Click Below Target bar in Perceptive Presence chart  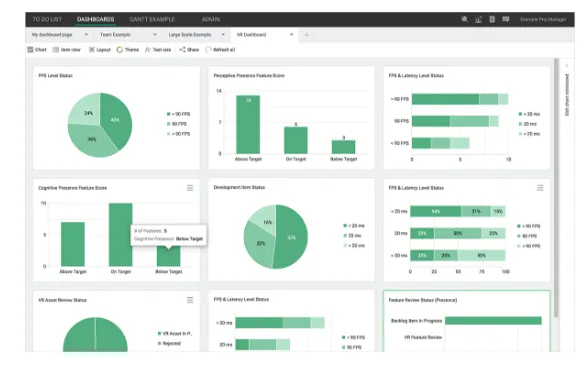click(x=344, y=147)
